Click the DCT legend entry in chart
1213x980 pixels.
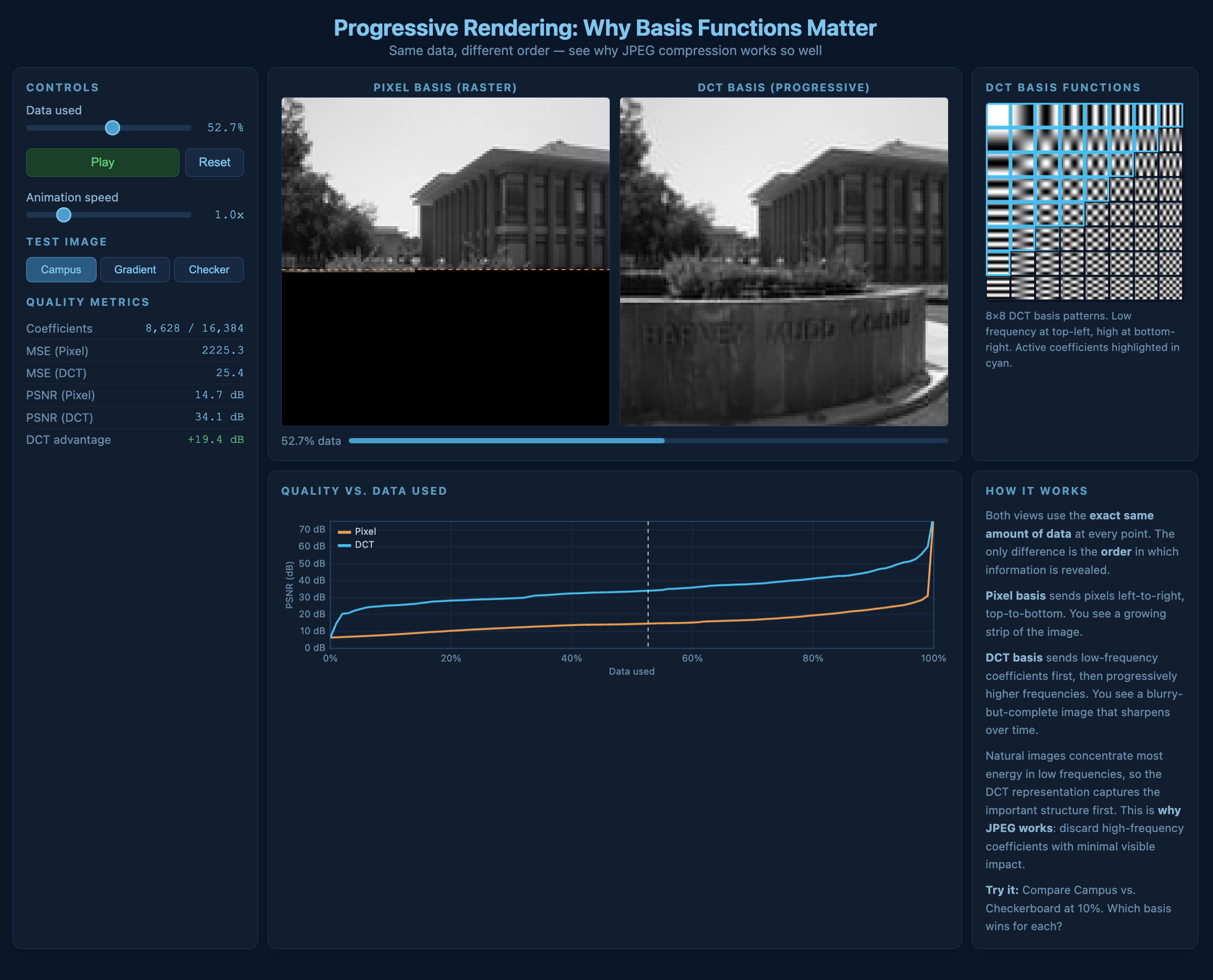click(357, 545)
